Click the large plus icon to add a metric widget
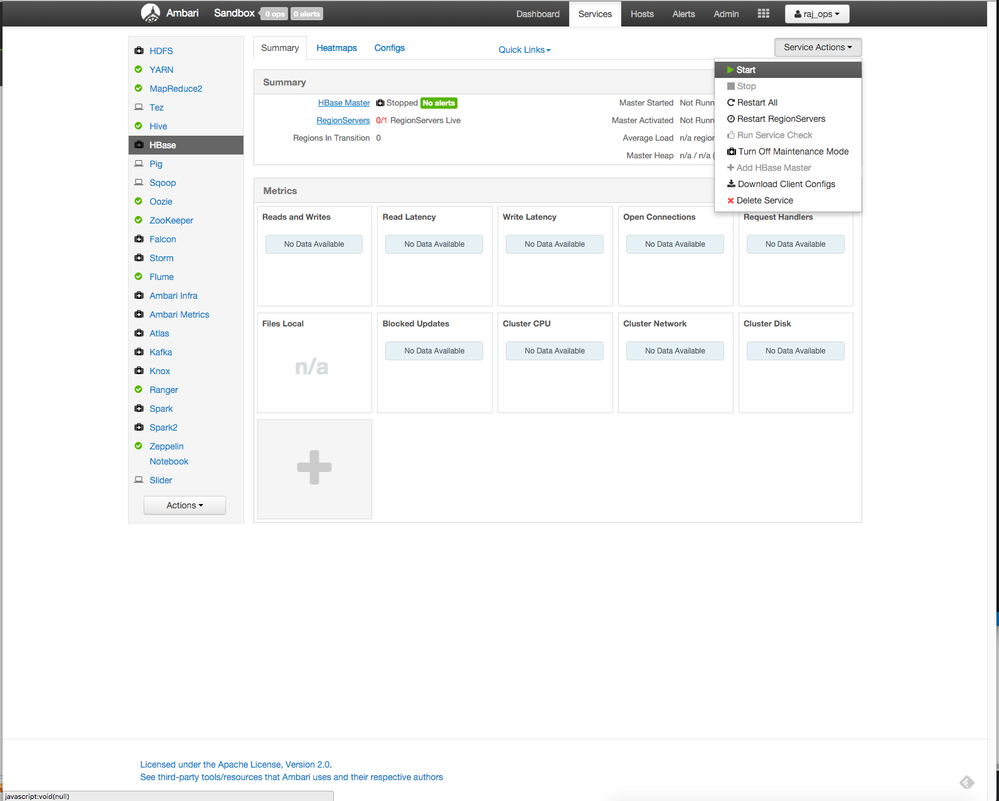999x801 pixels. [314, 467]
